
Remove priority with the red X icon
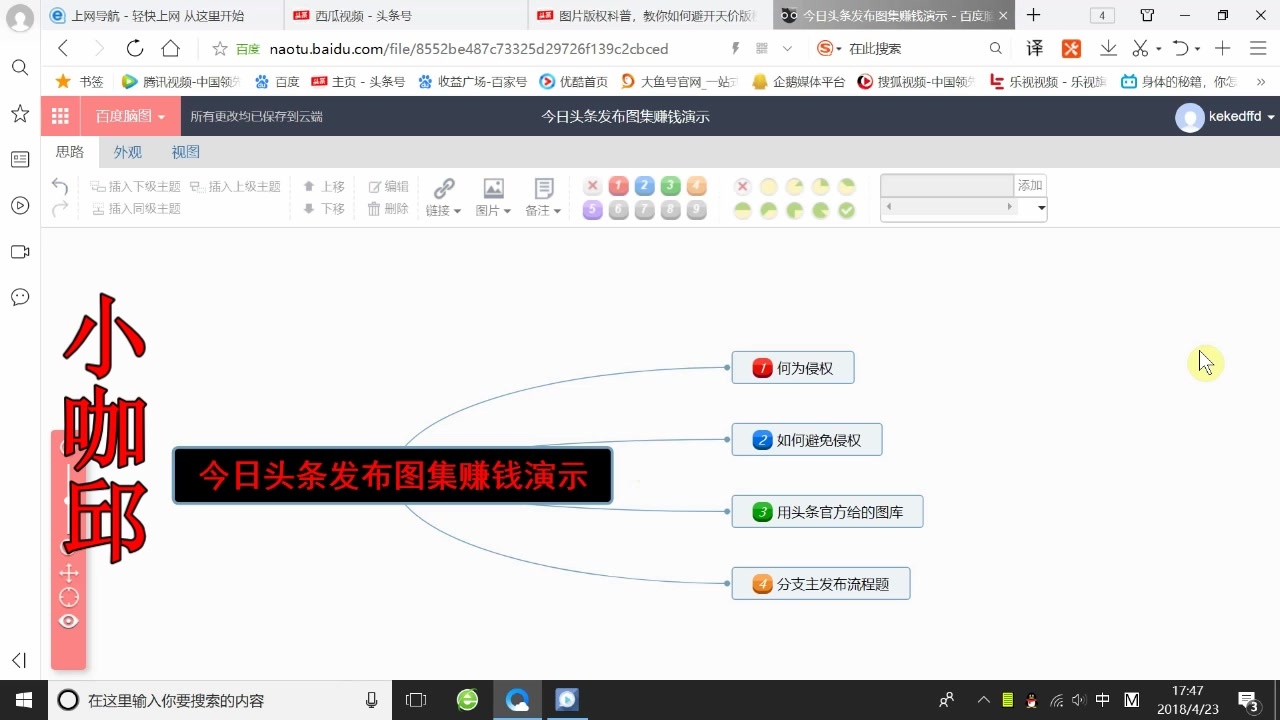coord(592,186)
